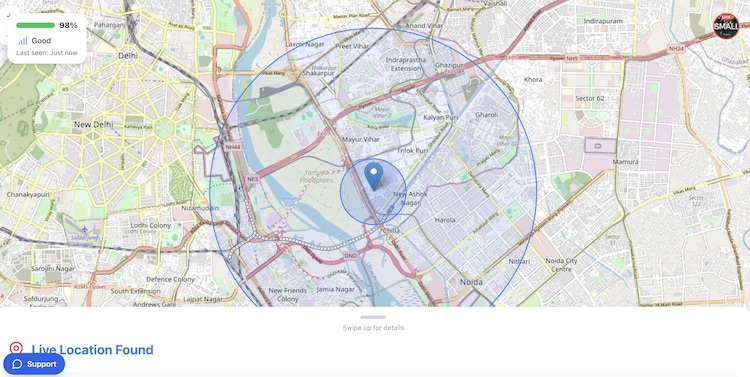Image resolution: width=750 pixels, height=377 pixels.
Task: Click the red target icon beside Live Location Found
Action: click(x=16, y=348)
